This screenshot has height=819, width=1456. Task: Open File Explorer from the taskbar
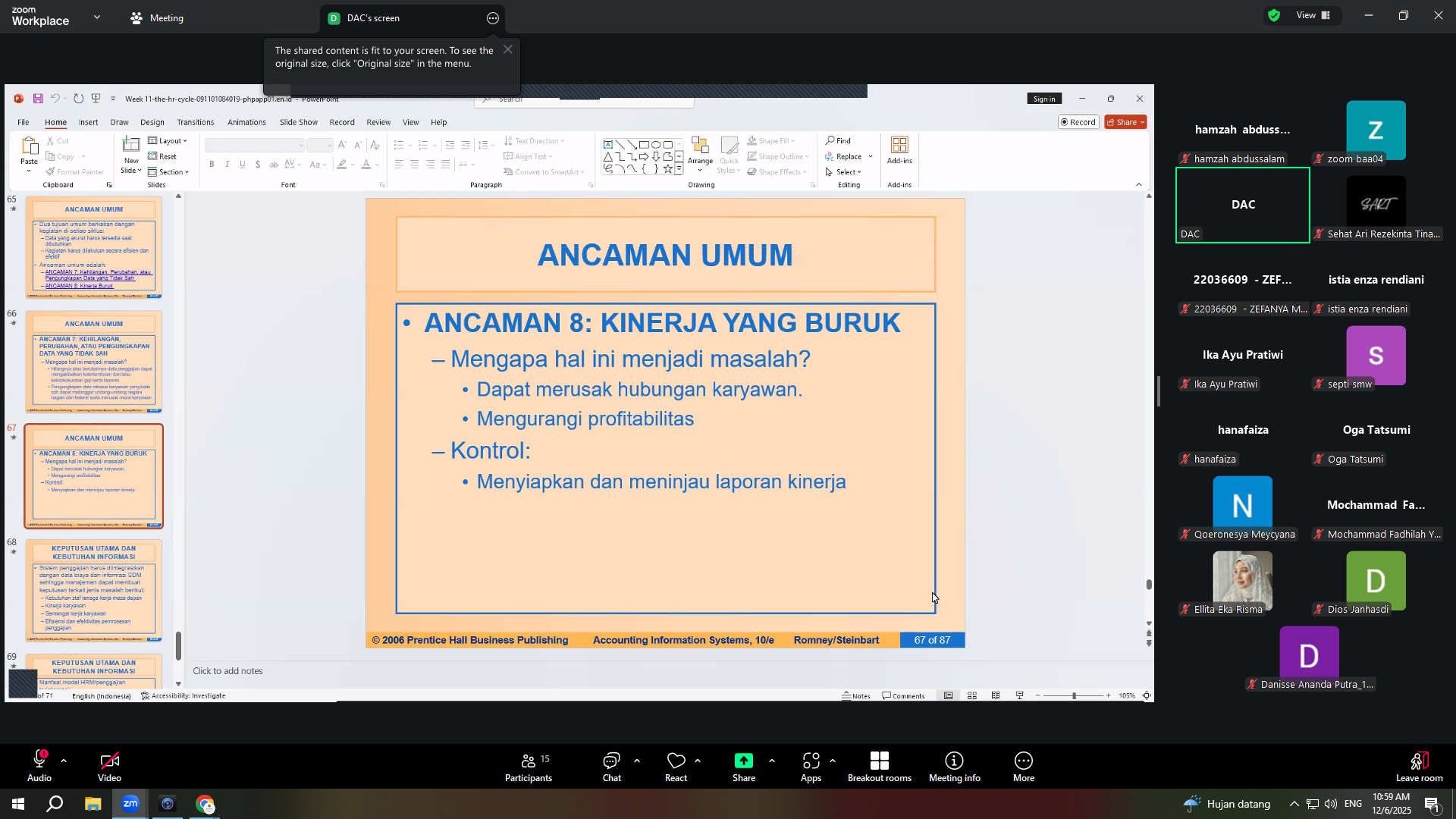tap(93, 804)
